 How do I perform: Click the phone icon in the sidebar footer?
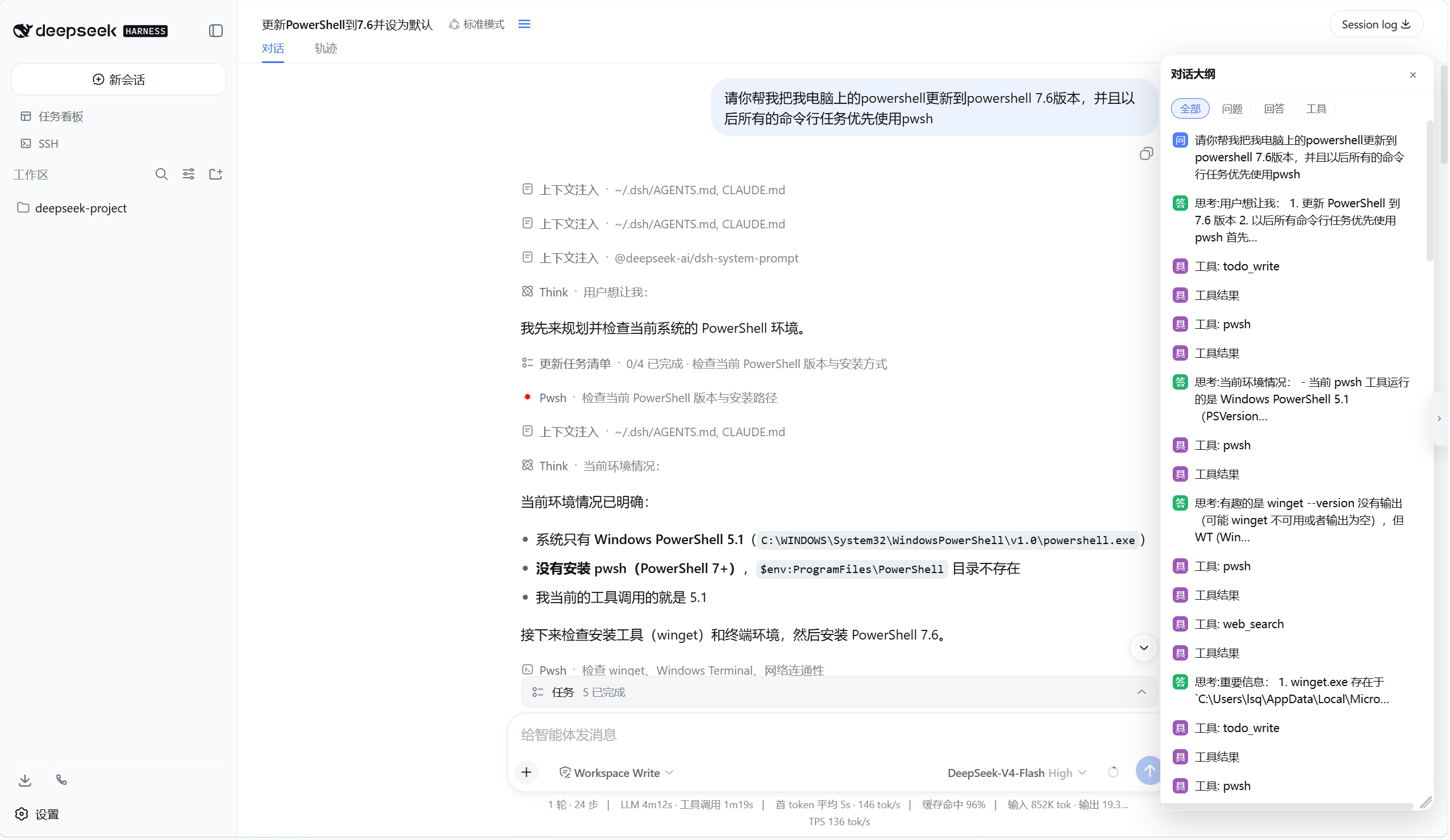(61, 781)
